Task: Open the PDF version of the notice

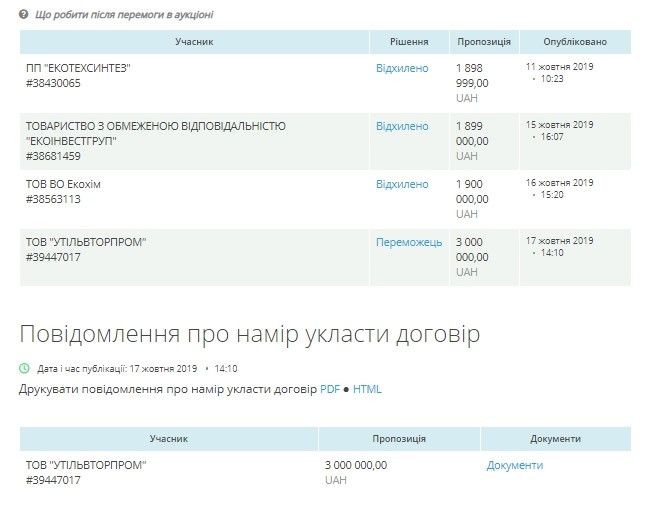Action: coord(330,389)
